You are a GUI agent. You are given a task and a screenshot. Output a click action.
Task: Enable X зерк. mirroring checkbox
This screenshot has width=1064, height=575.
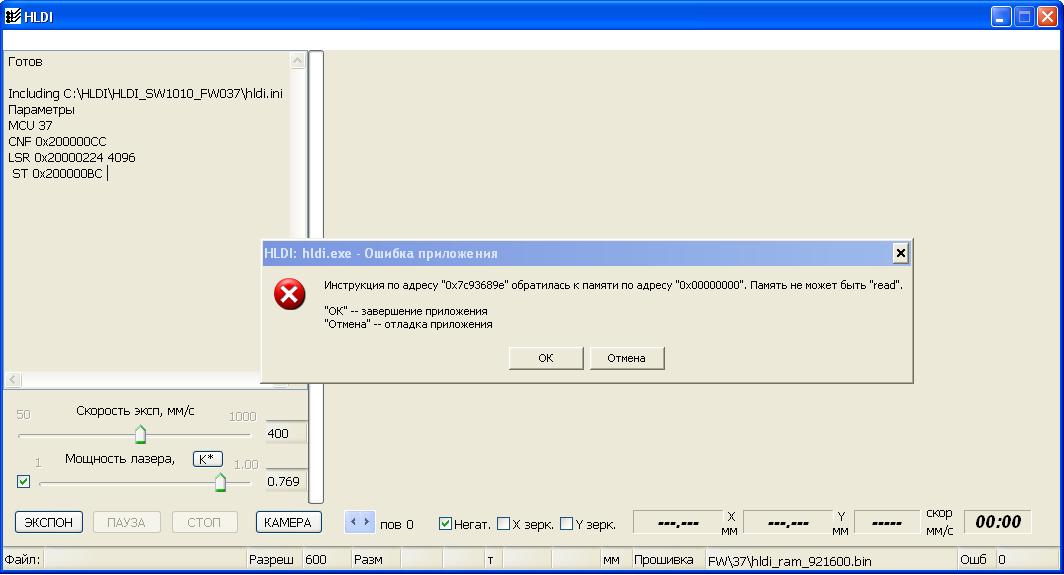click(504, 523)
